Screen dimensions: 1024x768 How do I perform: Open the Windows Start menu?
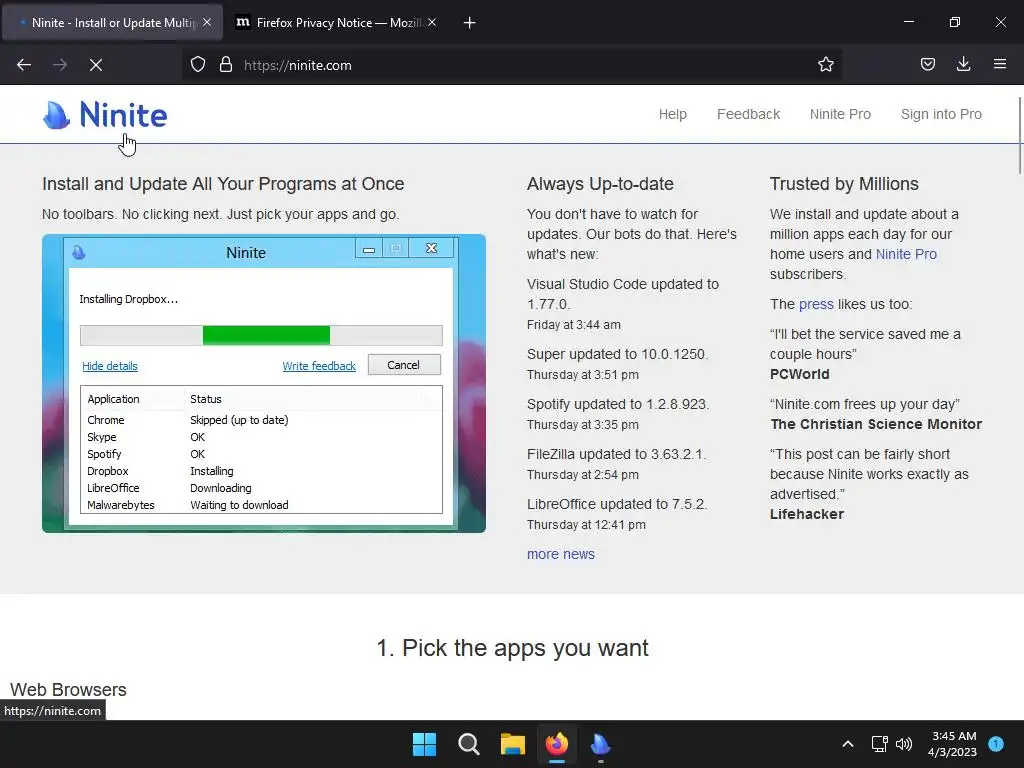(424, 744)
